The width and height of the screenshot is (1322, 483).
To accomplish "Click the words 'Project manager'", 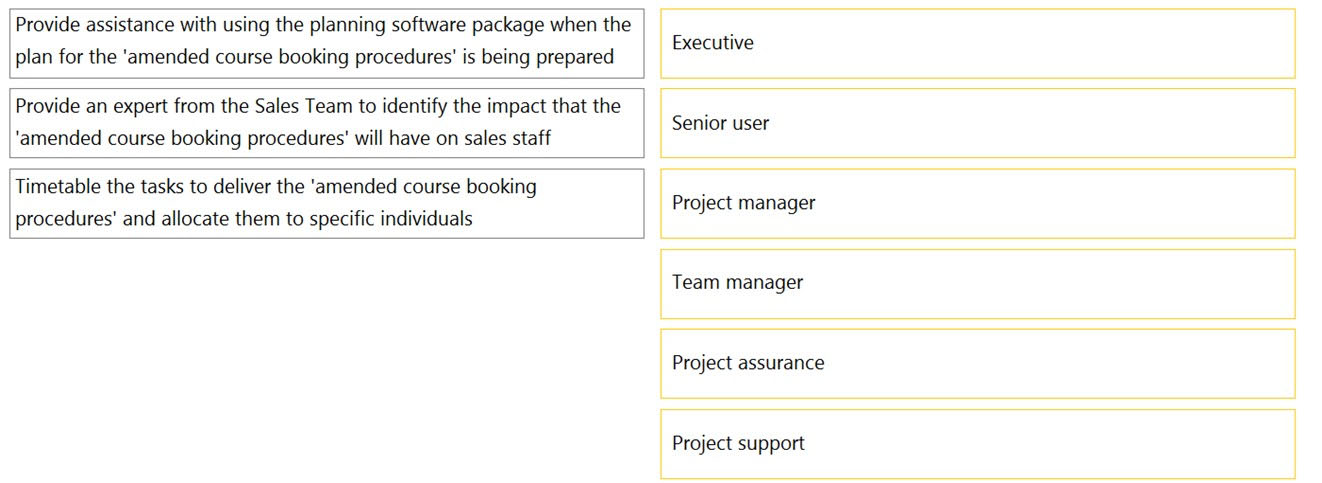I will 744,203.
